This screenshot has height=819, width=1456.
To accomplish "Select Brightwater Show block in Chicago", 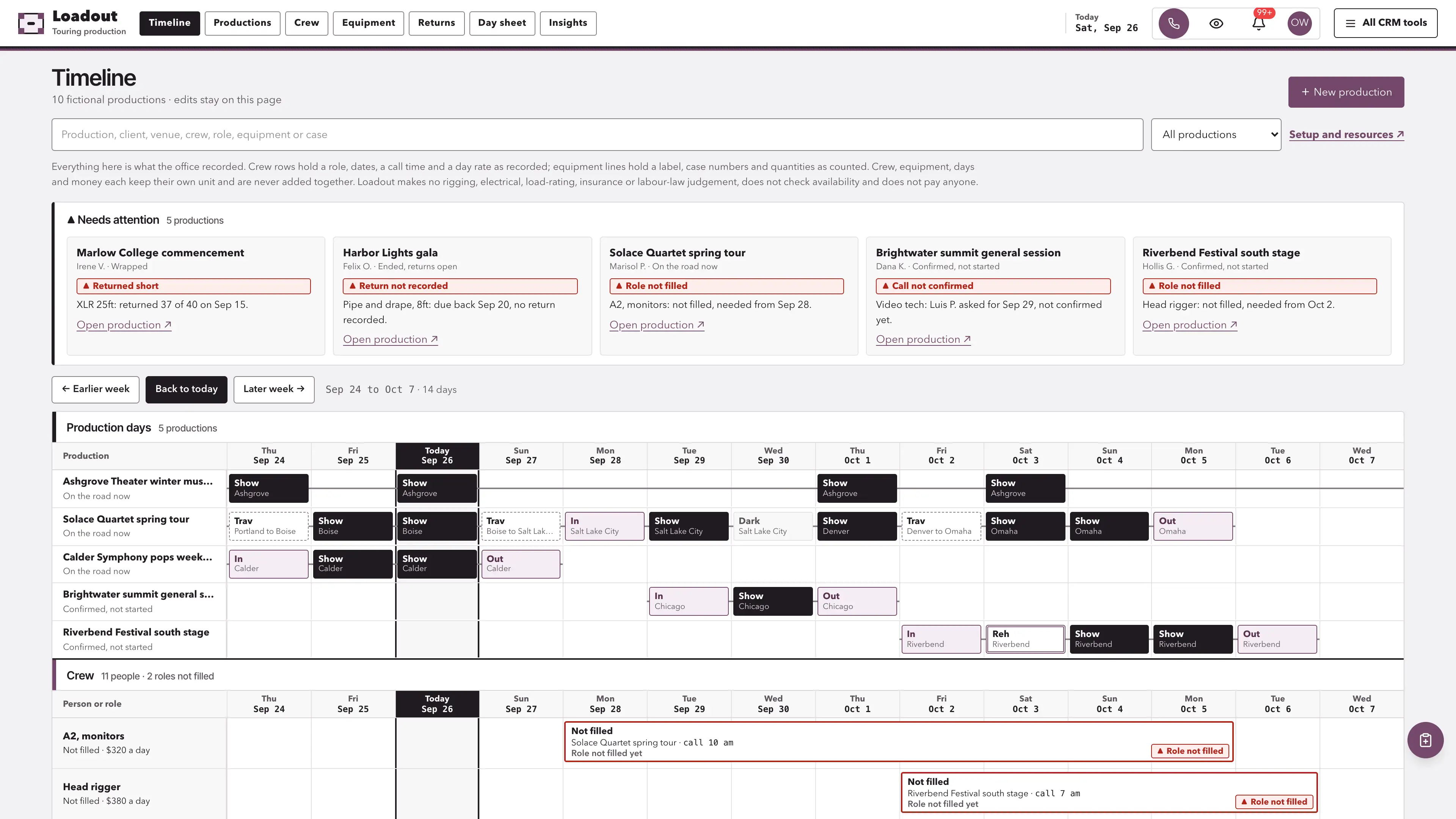I will pyautogui.click(x=773, y=601).
